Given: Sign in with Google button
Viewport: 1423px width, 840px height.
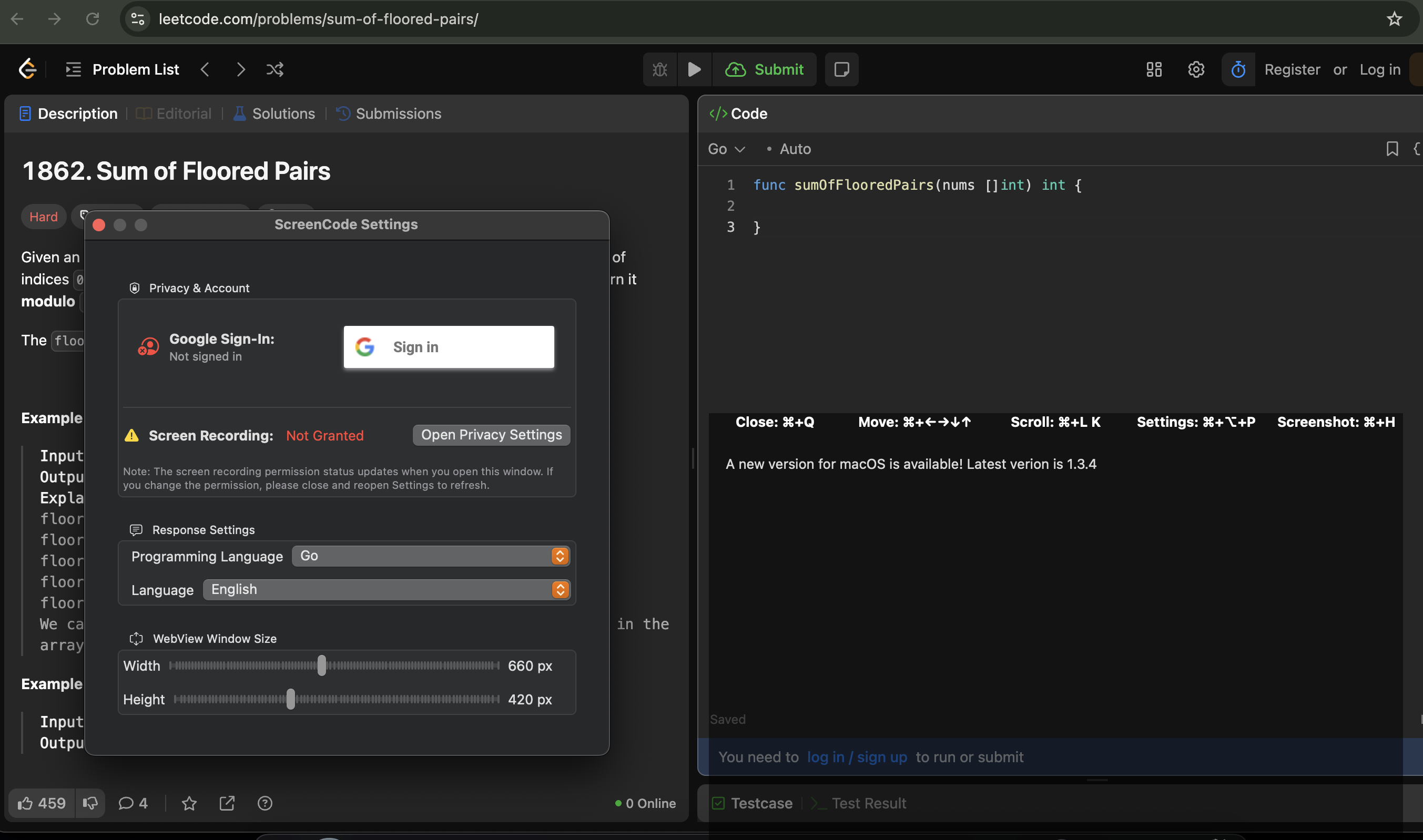Looking at the screenshot, I should (449, 347).
